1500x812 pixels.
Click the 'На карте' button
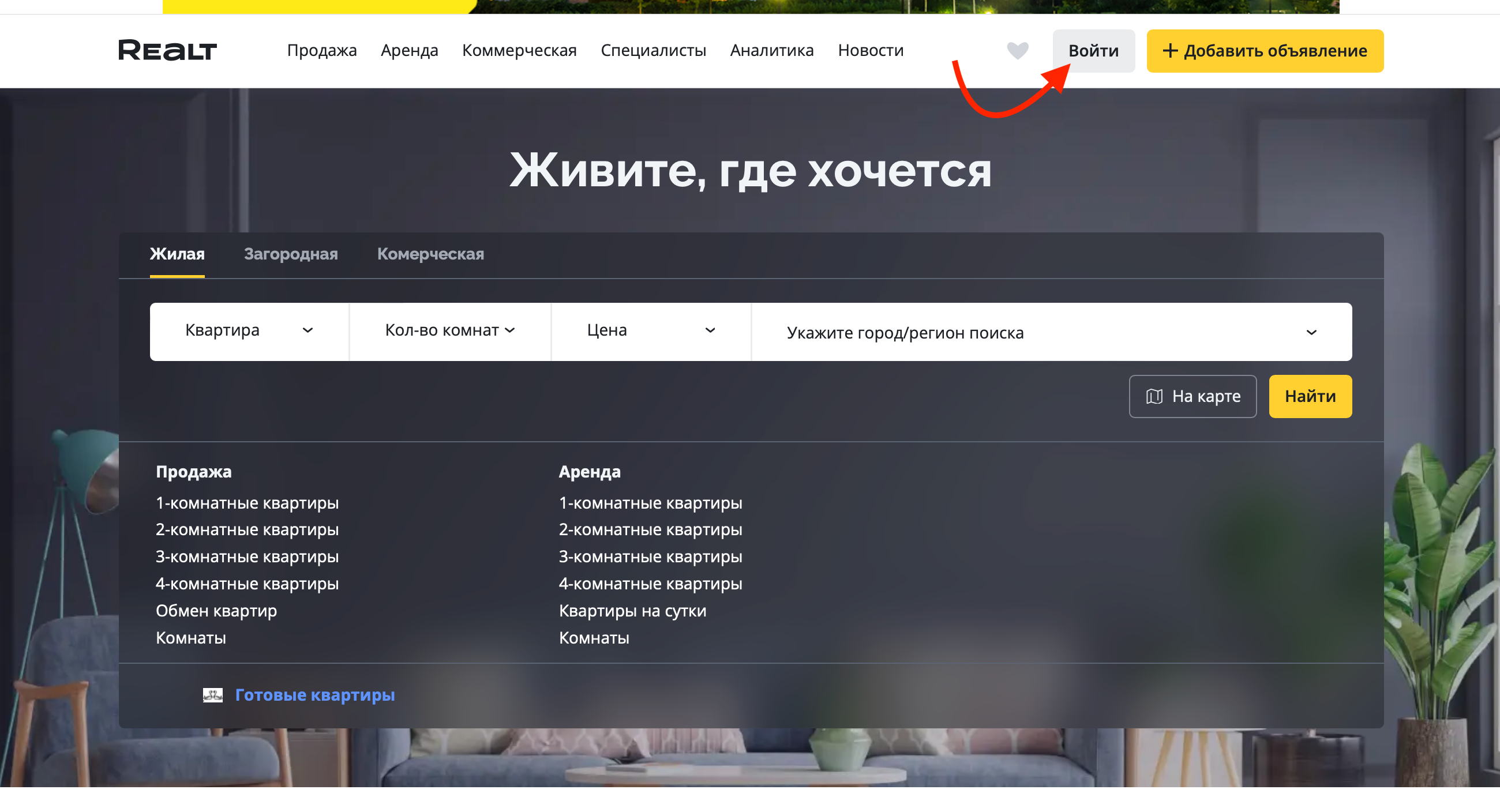[x=1192, y=396]
